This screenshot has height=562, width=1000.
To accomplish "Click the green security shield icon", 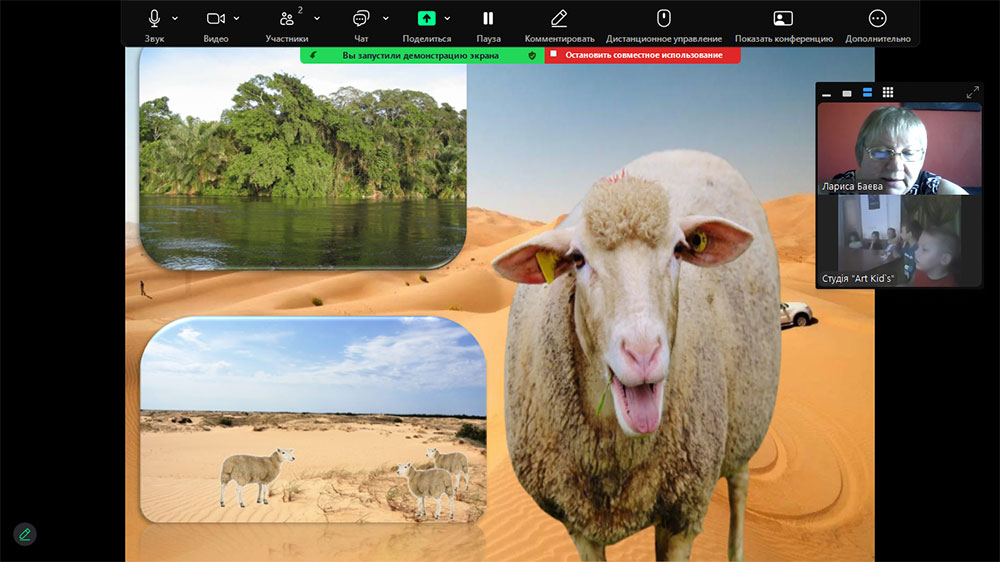I will (x=532, y=55).
